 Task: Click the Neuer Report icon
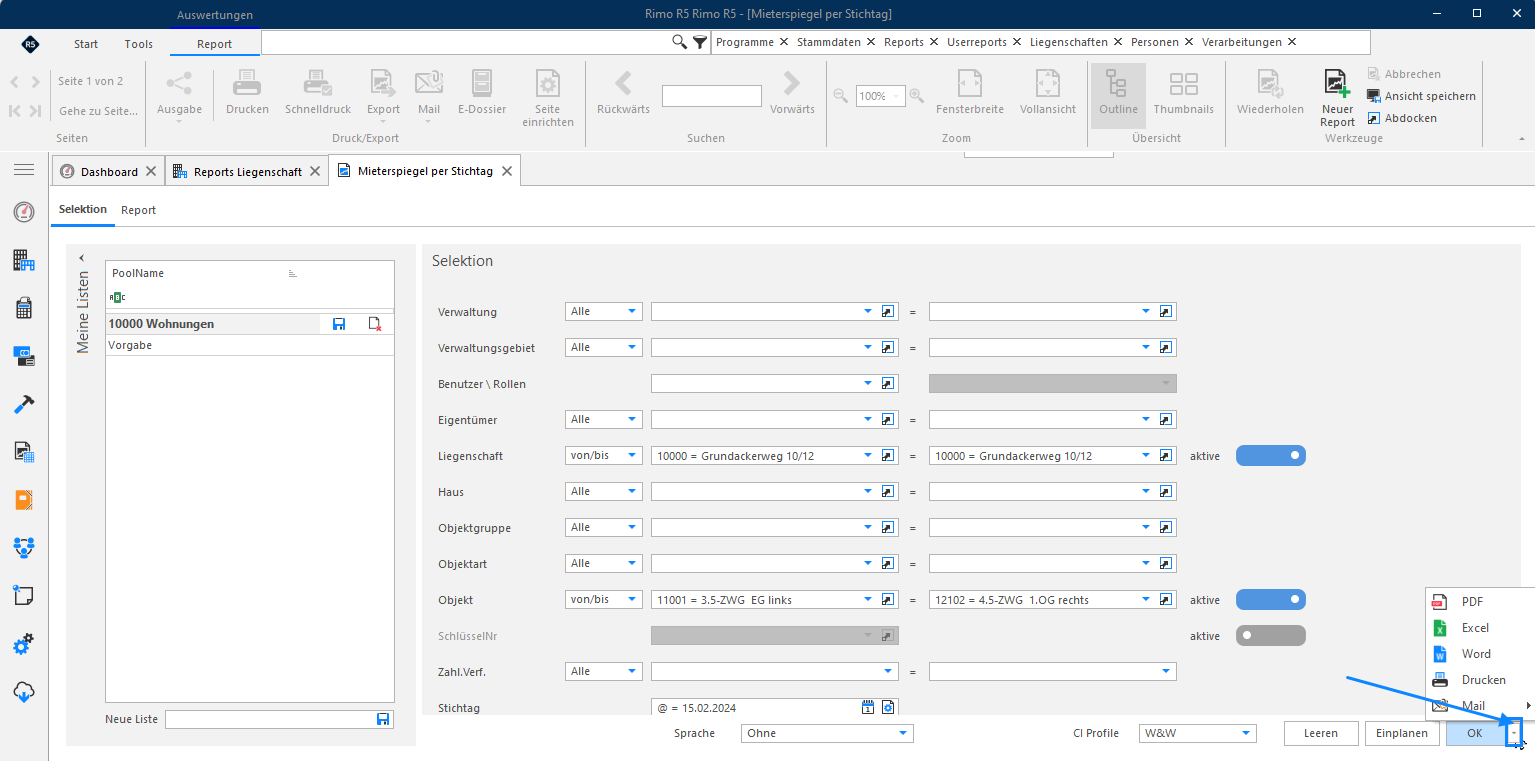click(1337, 84)
